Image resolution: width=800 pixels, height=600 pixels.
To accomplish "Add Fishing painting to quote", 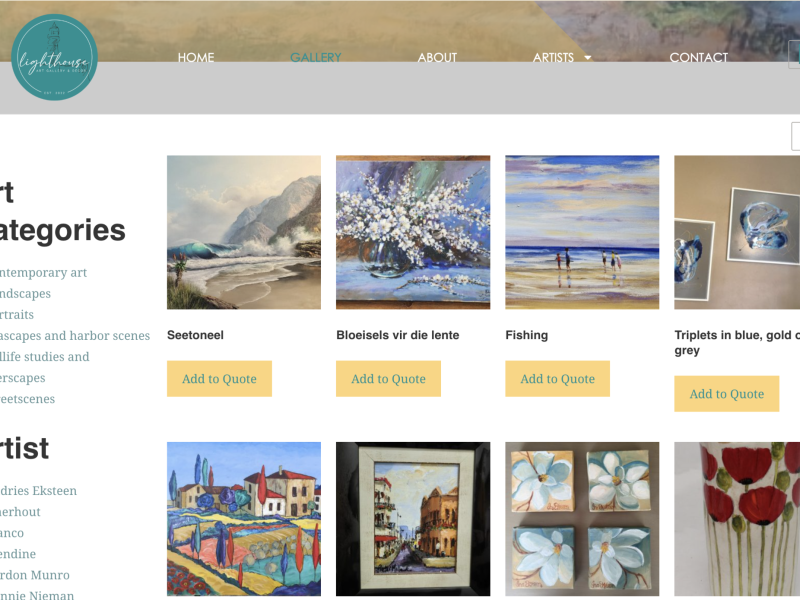I will click(x=558, y=379).
